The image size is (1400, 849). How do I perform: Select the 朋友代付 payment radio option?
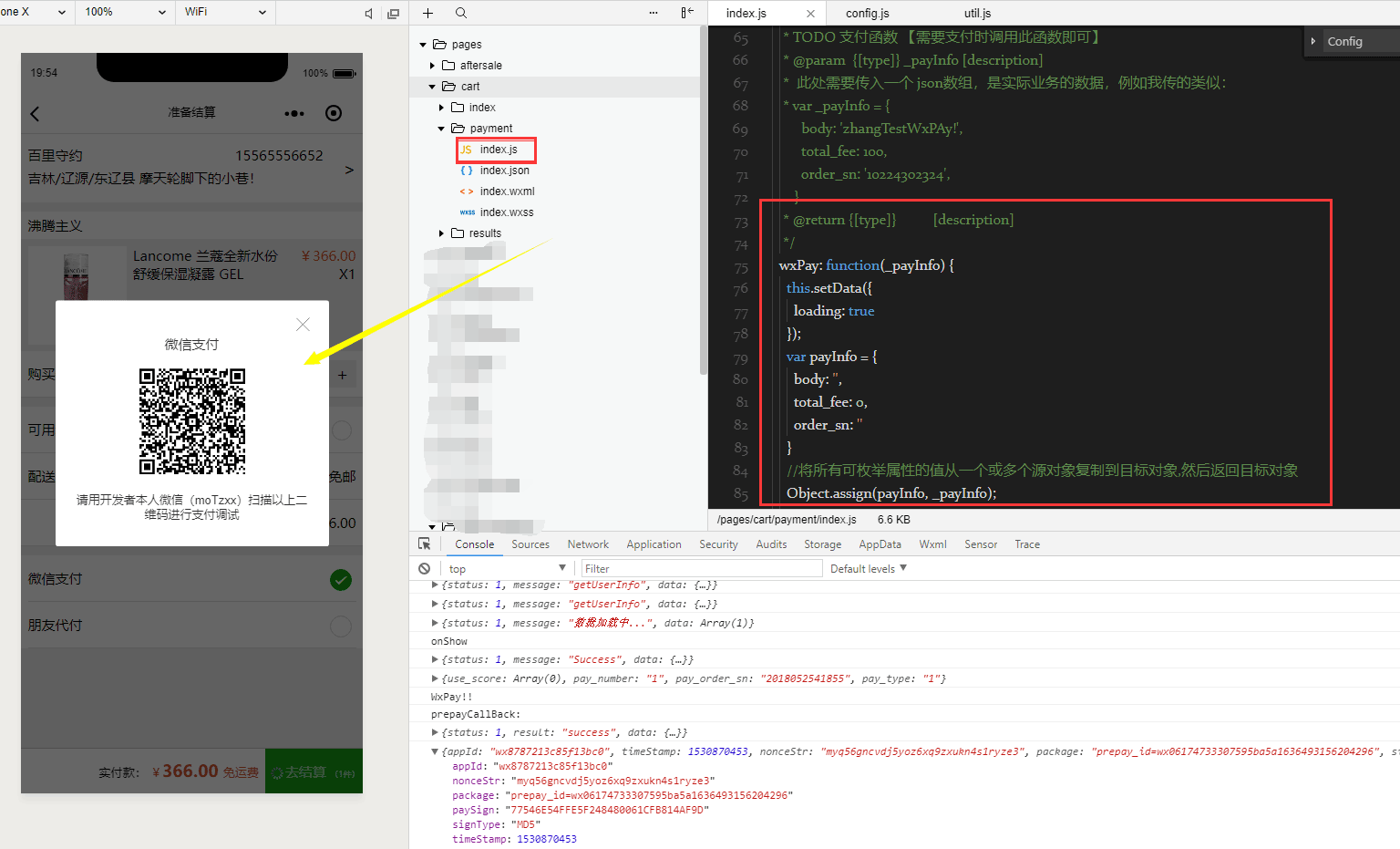341,626
